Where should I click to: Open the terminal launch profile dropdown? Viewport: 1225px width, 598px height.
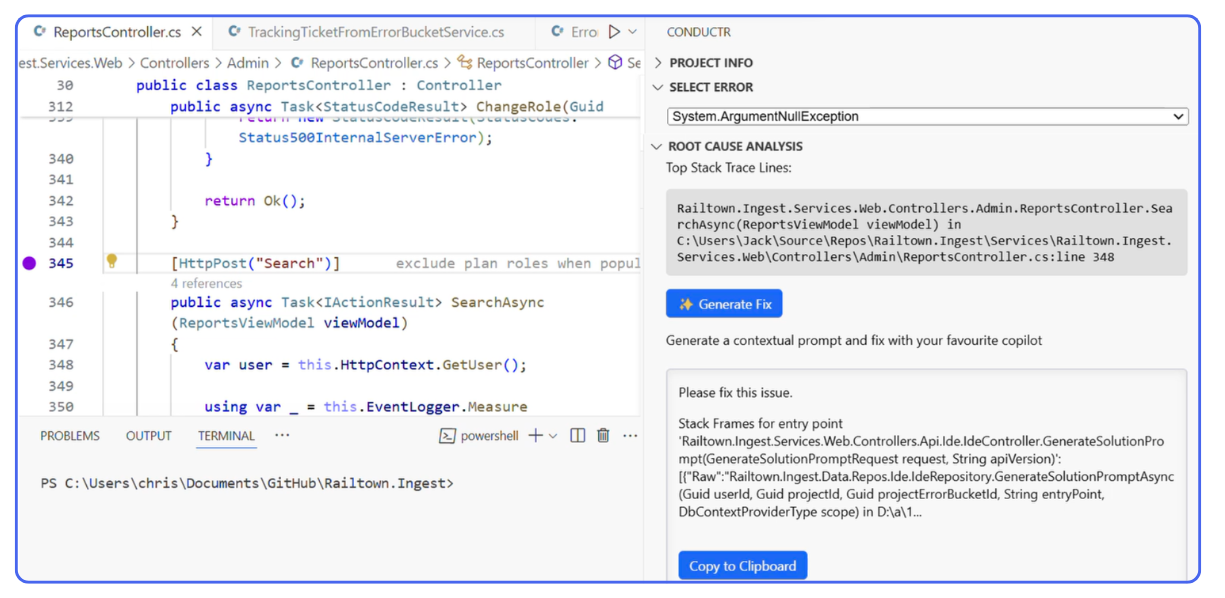click(x=553, y=436)
